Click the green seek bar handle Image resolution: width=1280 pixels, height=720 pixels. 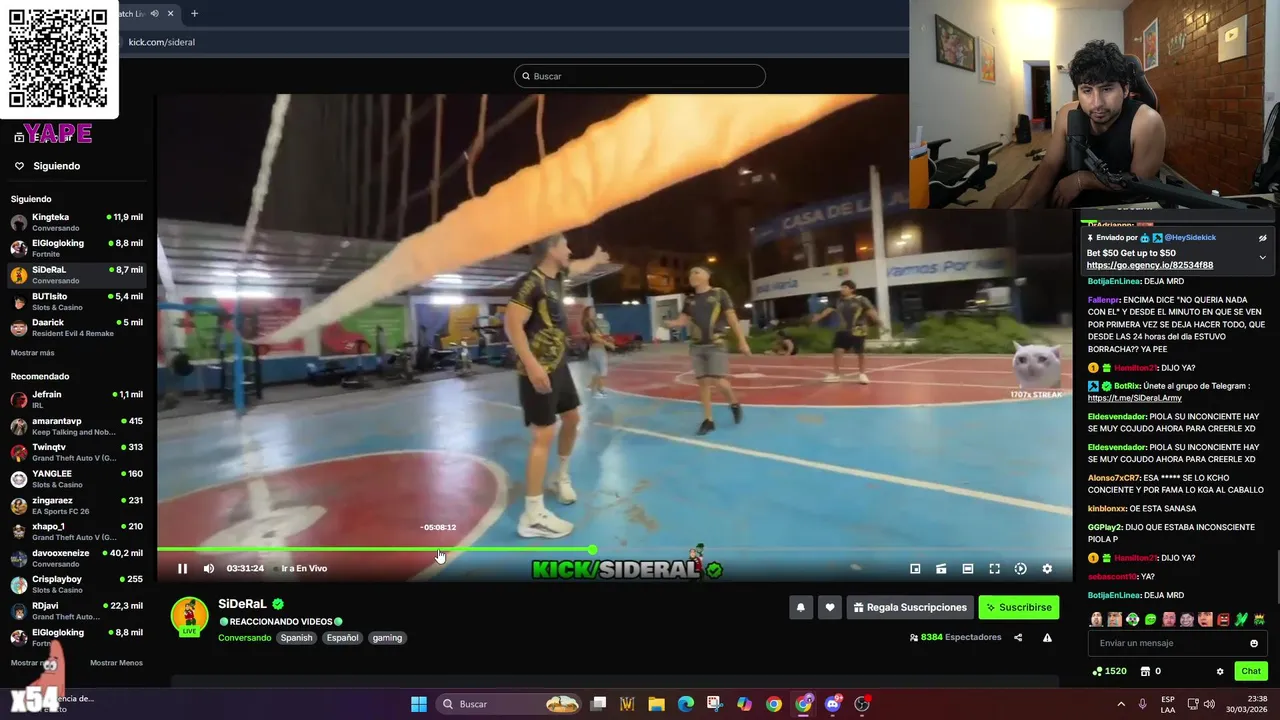tap(592, 549)
